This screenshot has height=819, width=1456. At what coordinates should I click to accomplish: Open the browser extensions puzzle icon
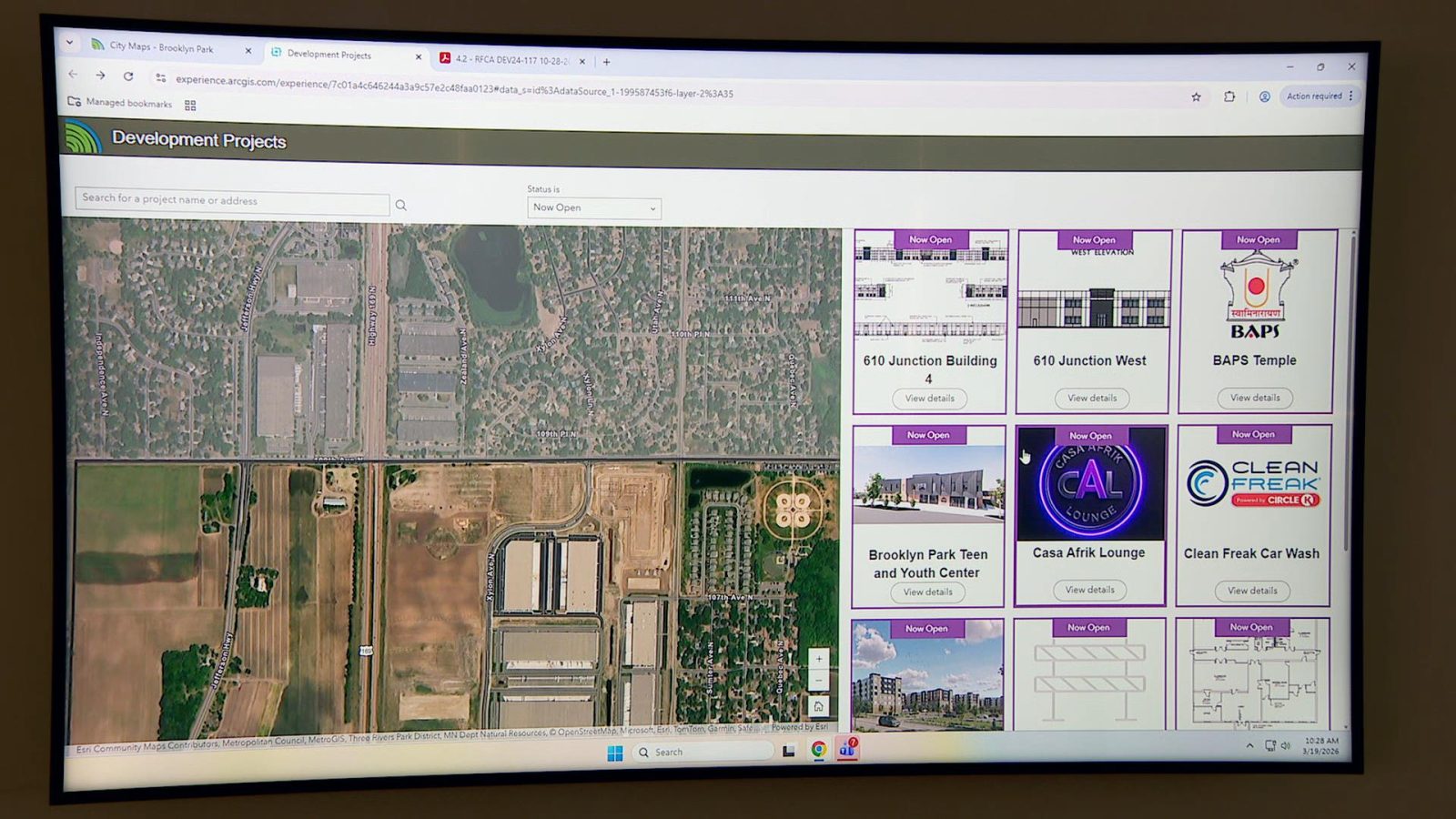[x=1229, y=96]
